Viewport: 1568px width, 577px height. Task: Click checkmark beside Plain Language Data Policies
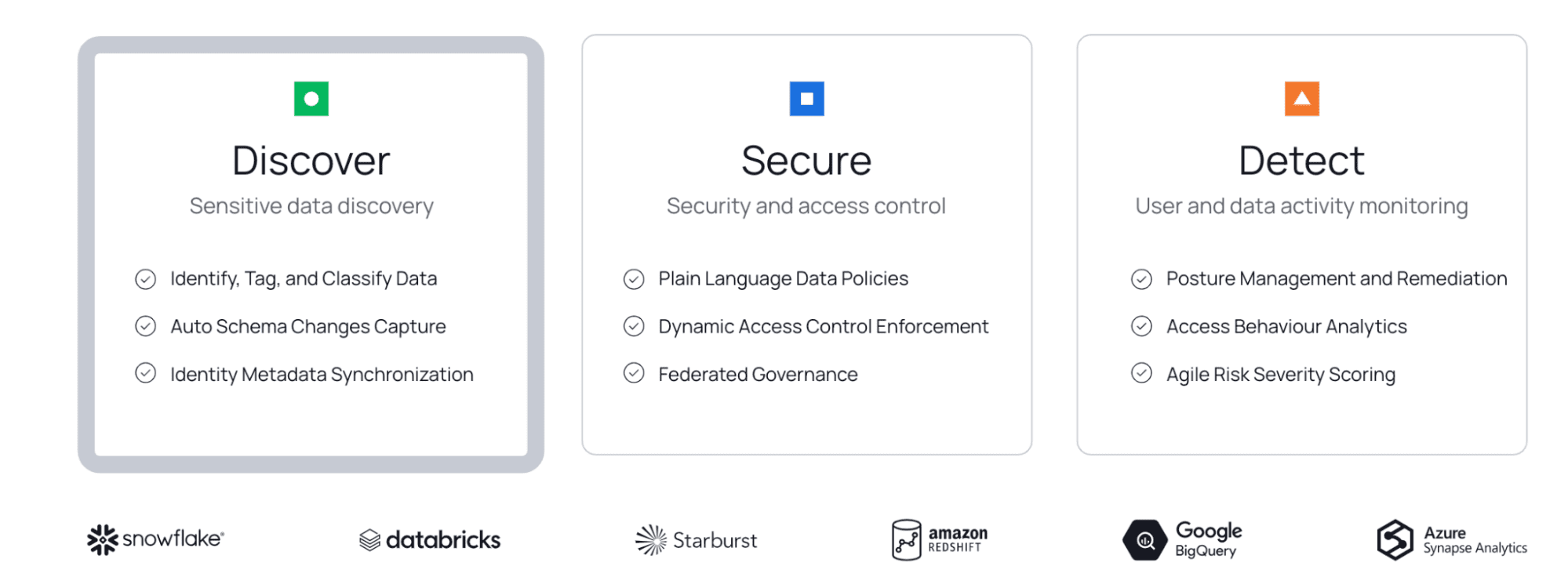click(x=634, y=279)
